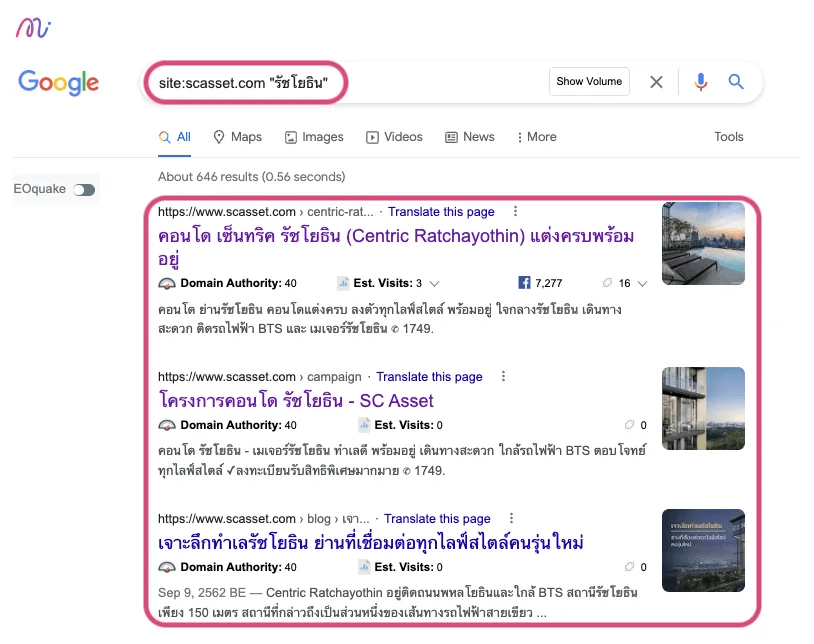Screen dimensions: 814x644
Task: Open three-dot menu for blog result
Action: [x=511, y=518]
